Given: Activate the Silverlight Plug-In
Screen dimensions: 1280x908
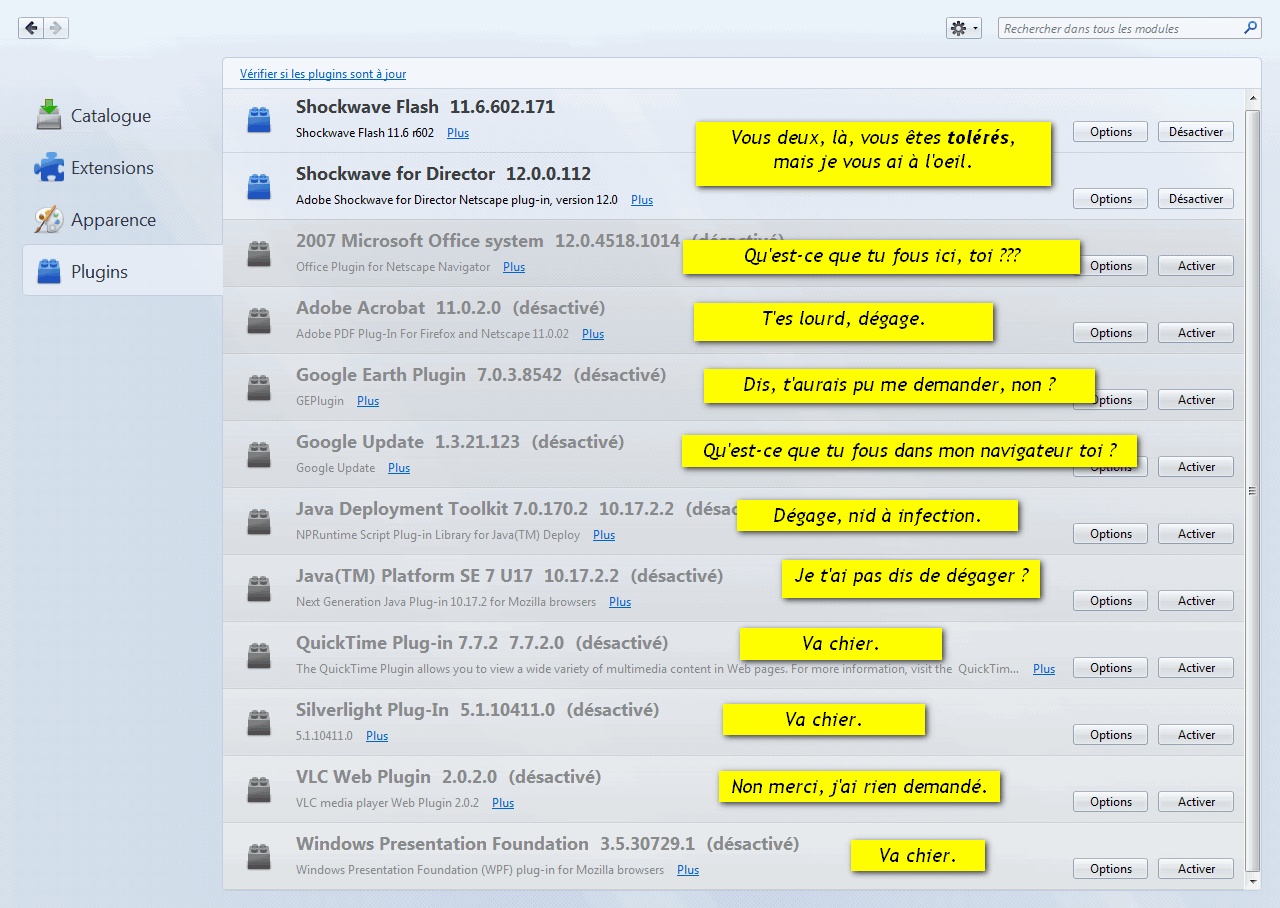Looking at the screenshot, I should [x=1196, y=735].
